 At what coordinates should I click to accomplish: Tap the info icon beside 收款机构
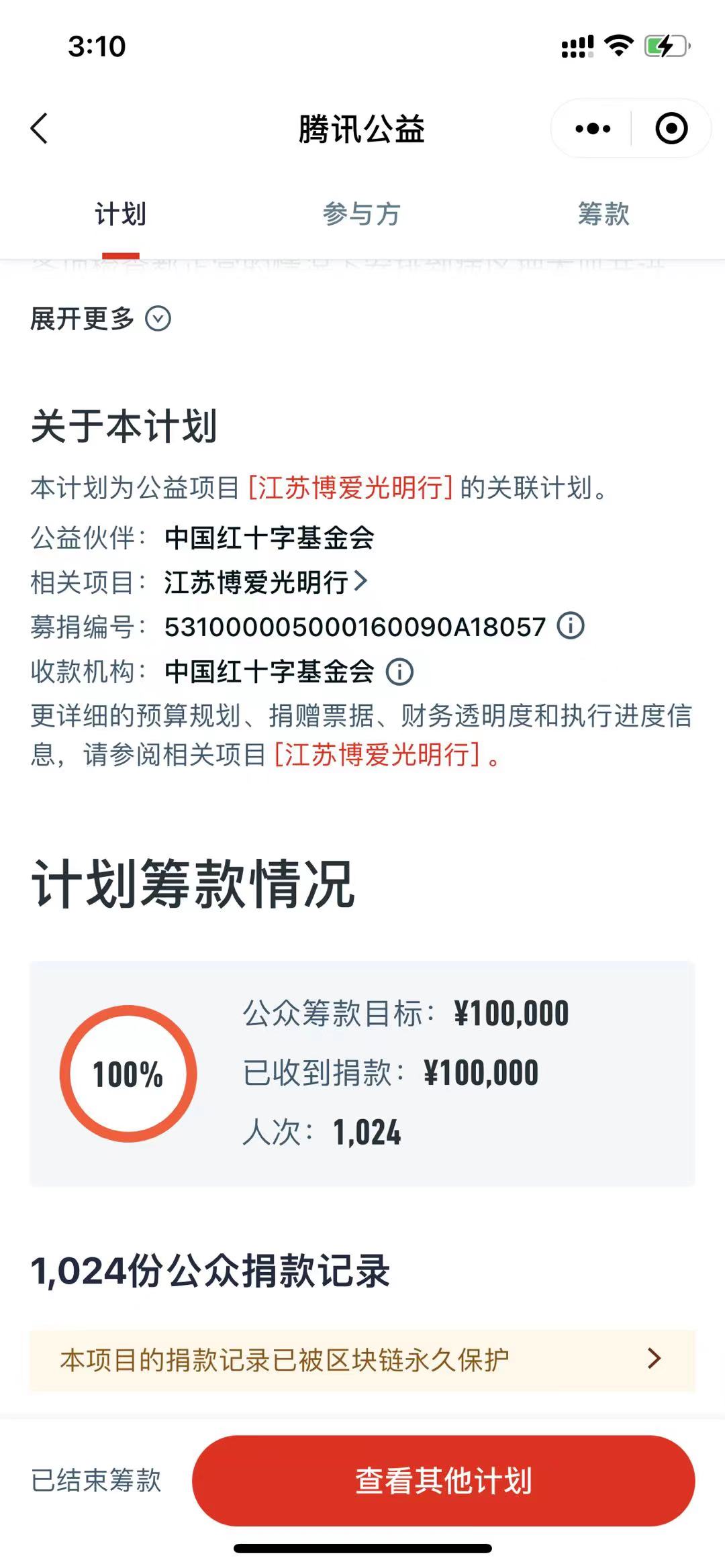point(399,671)
